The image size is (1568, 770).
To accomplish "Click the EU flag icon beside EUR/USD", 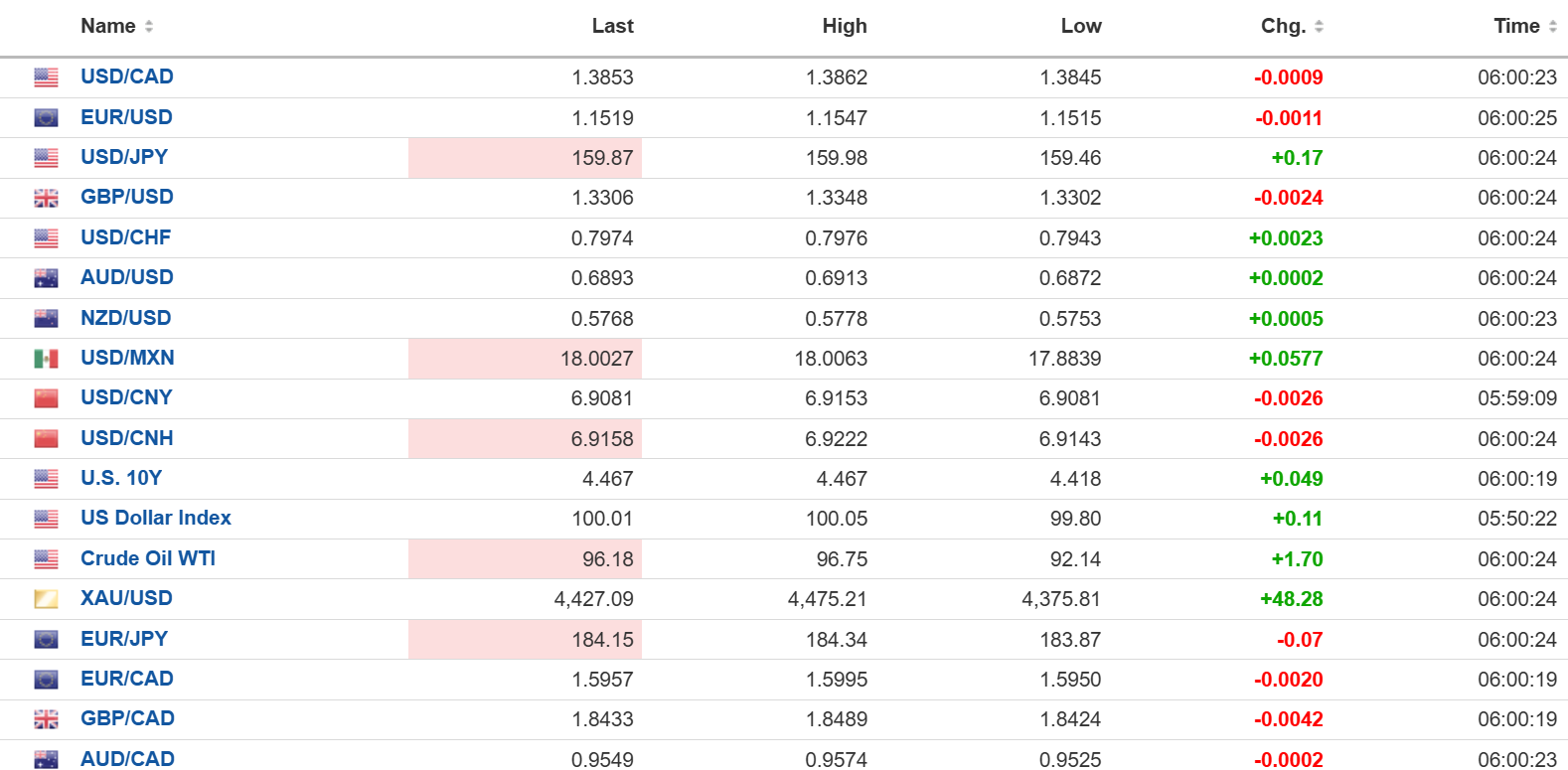I will click(46, 118).
